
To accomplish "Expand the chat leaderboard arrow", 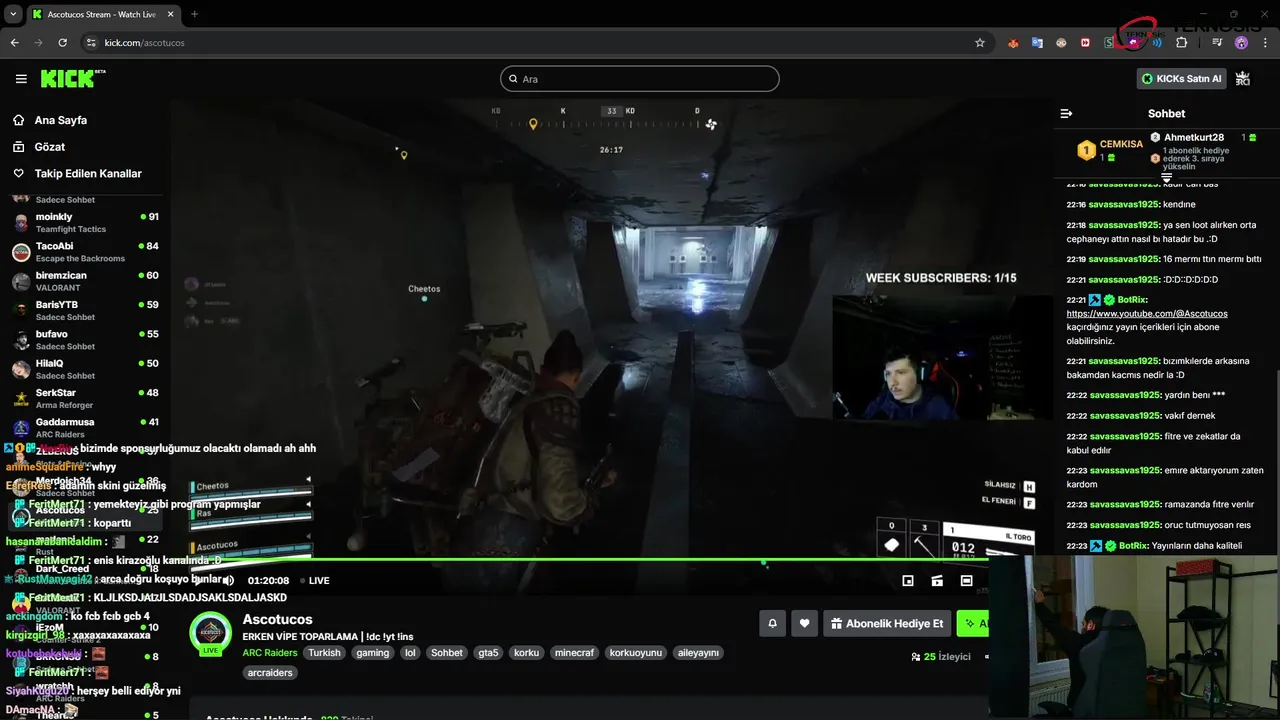I will pyautogui.click(x=1166, y=178).
